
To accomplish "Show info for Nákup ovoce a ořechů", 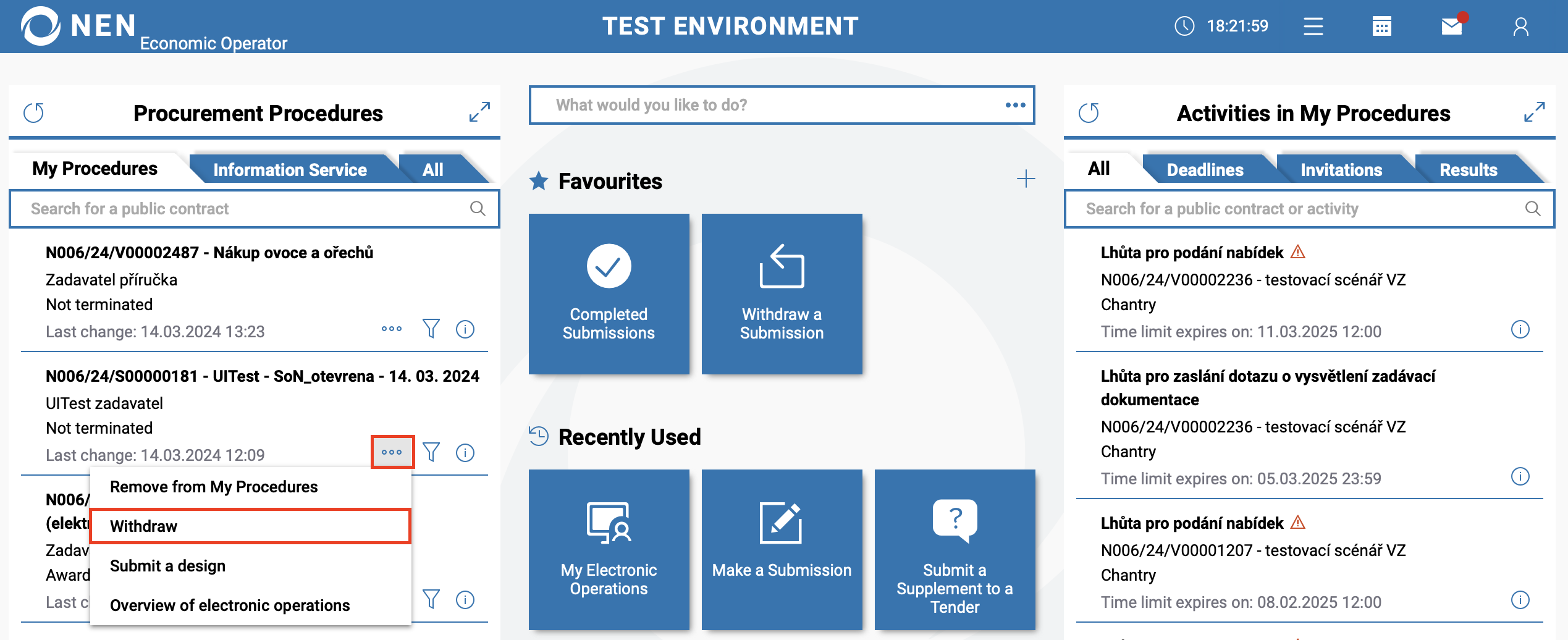I will 465,329.
